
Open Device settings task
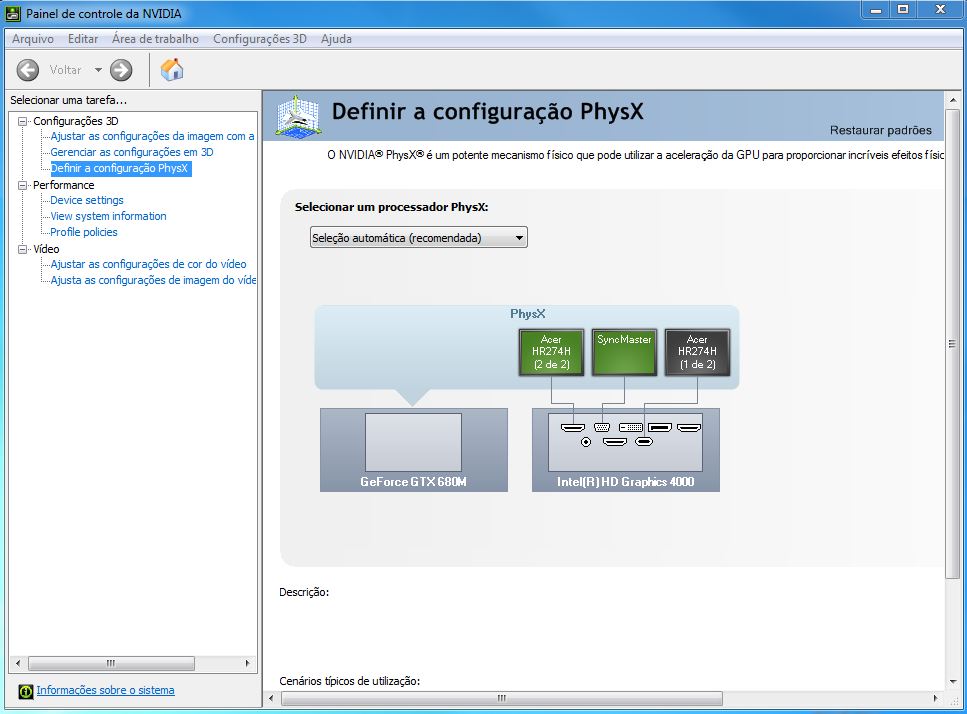coord(87,200)
